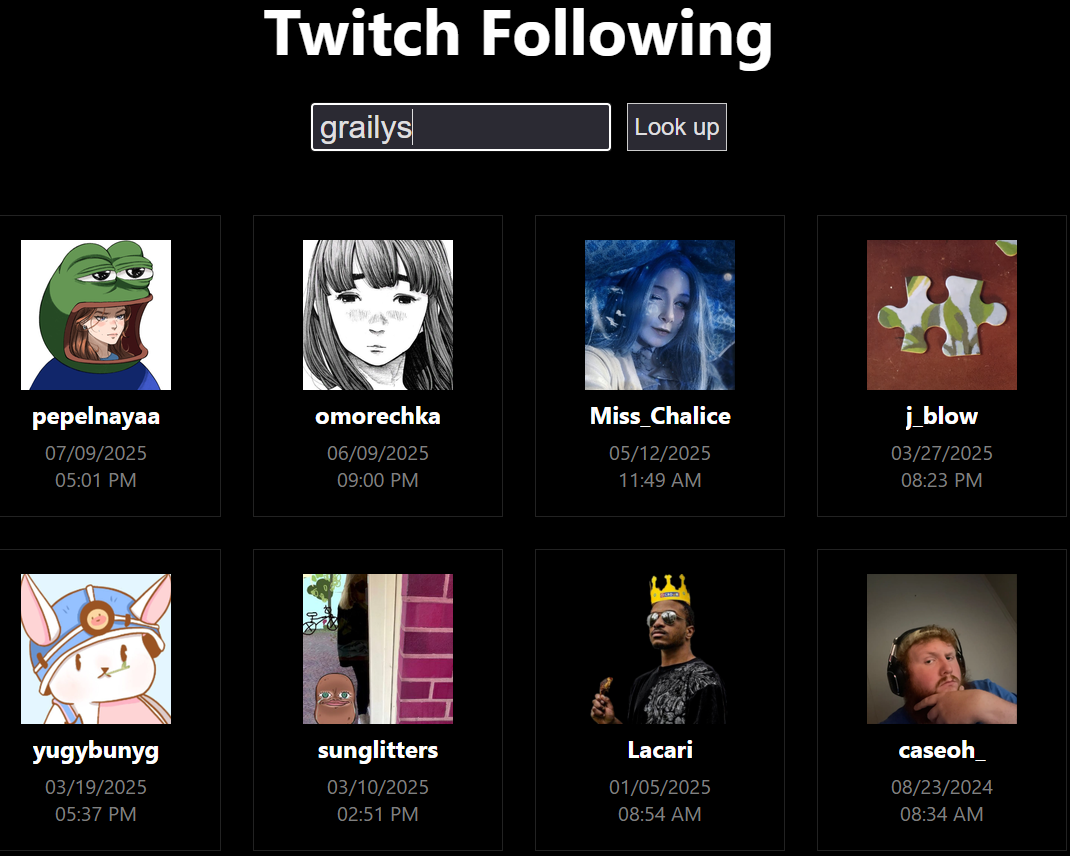
Task: Select Lacari's crowned man avatar
Action: click(x=660, y=648)
